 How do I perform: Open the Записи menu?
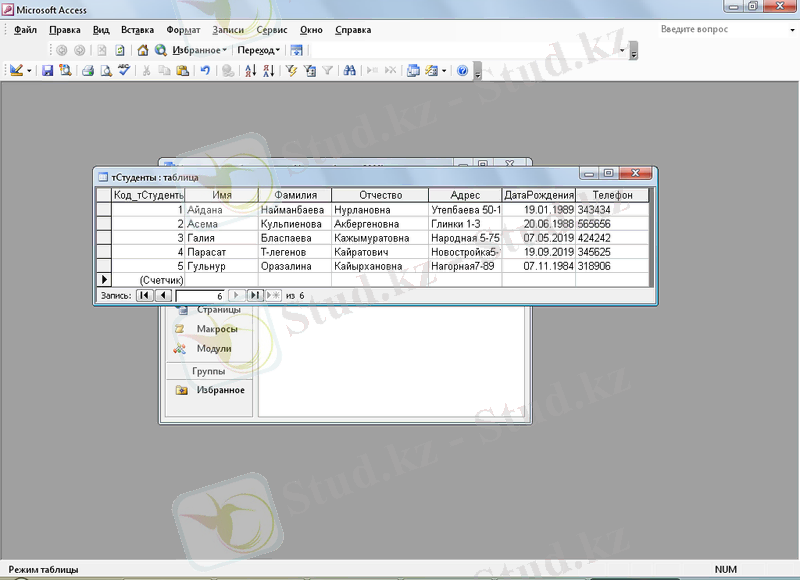(x=228, y=30)
